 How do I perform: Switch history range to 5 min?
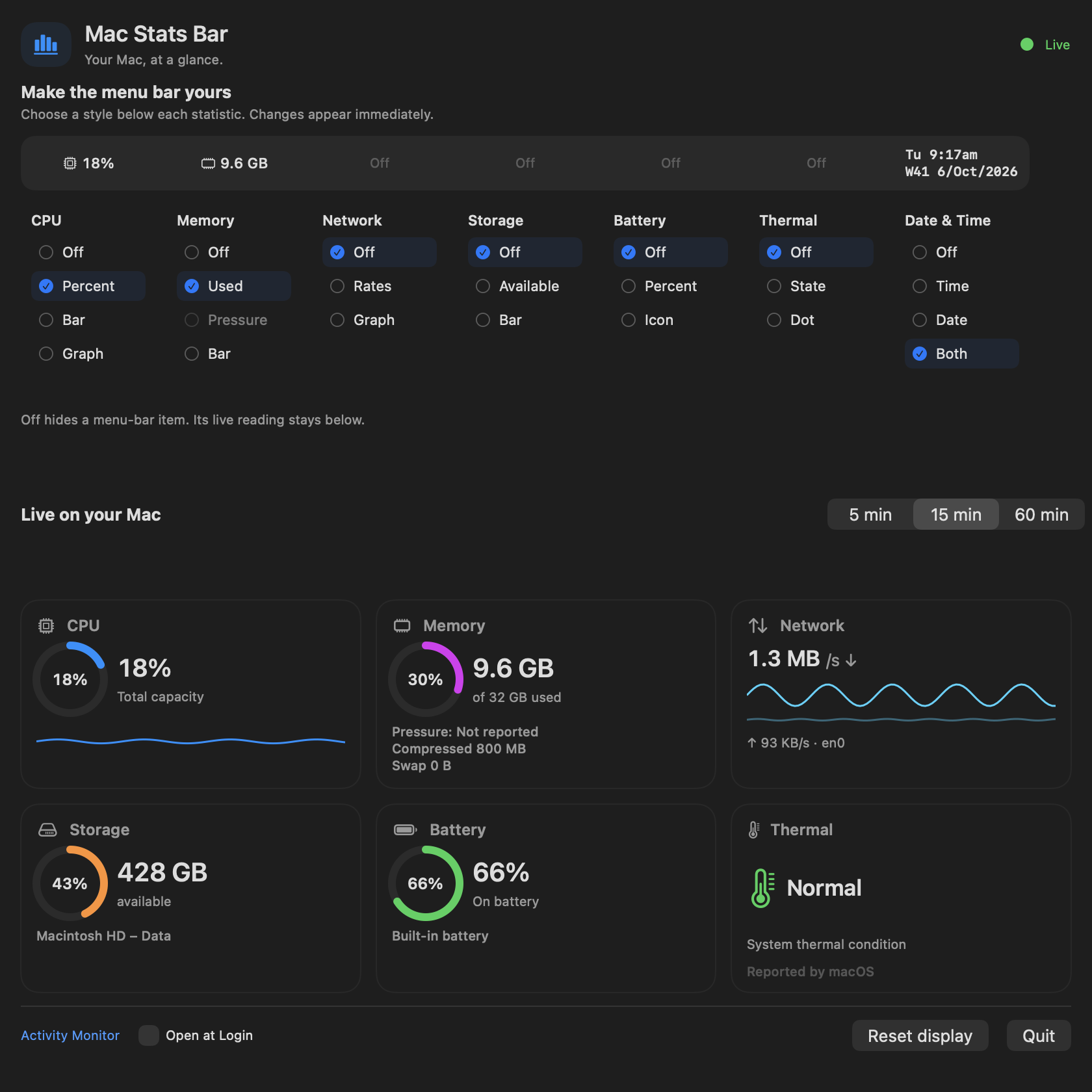pos(870,515)
